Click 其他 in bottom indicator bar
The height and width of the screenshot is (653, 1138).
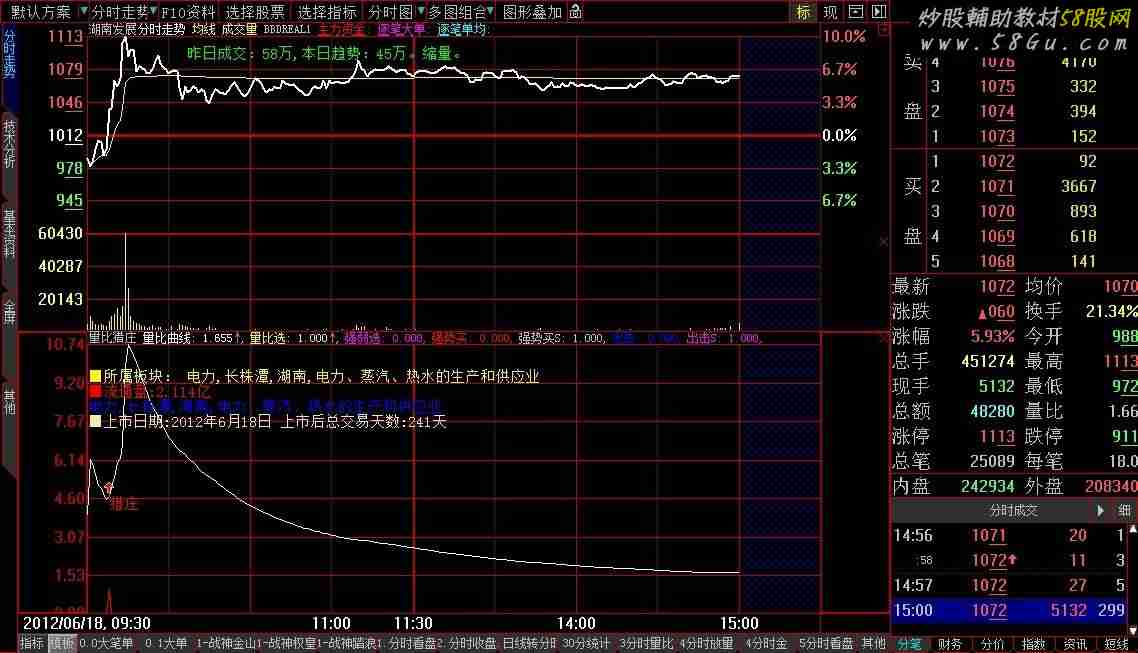[873, 644]
